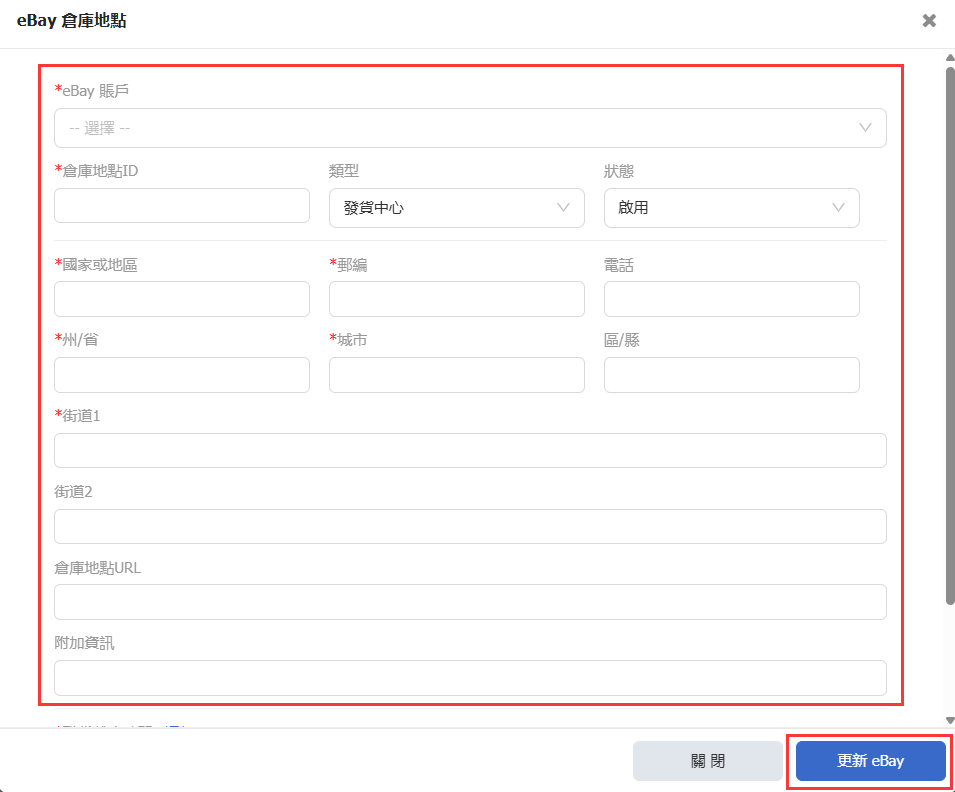Expand the 類型 dropdown showing 發貨中心
Viewport: 955px width, 792px height.
456,208
